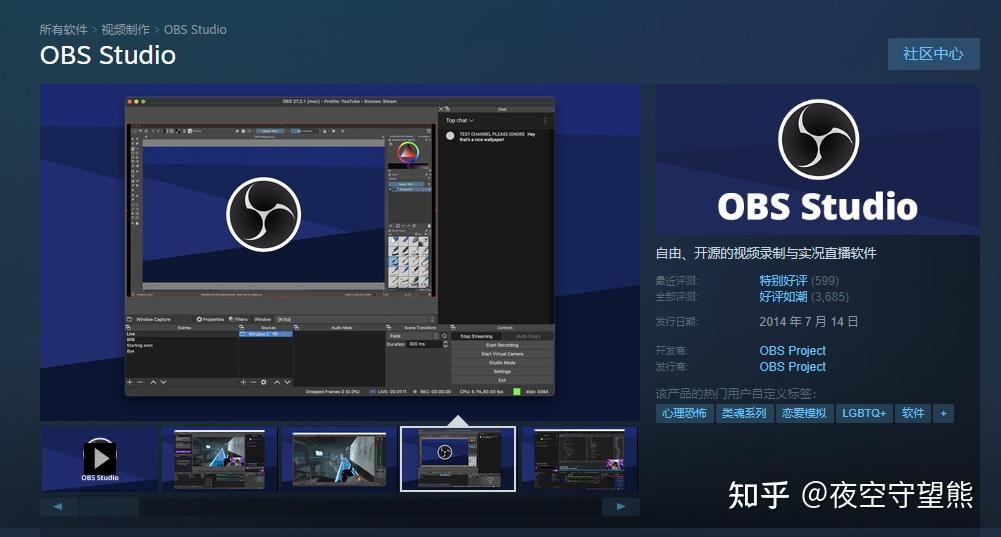Open the third thumbnail with the game scene
Screen dimensions: 1001x537
(x=338, y=458)
